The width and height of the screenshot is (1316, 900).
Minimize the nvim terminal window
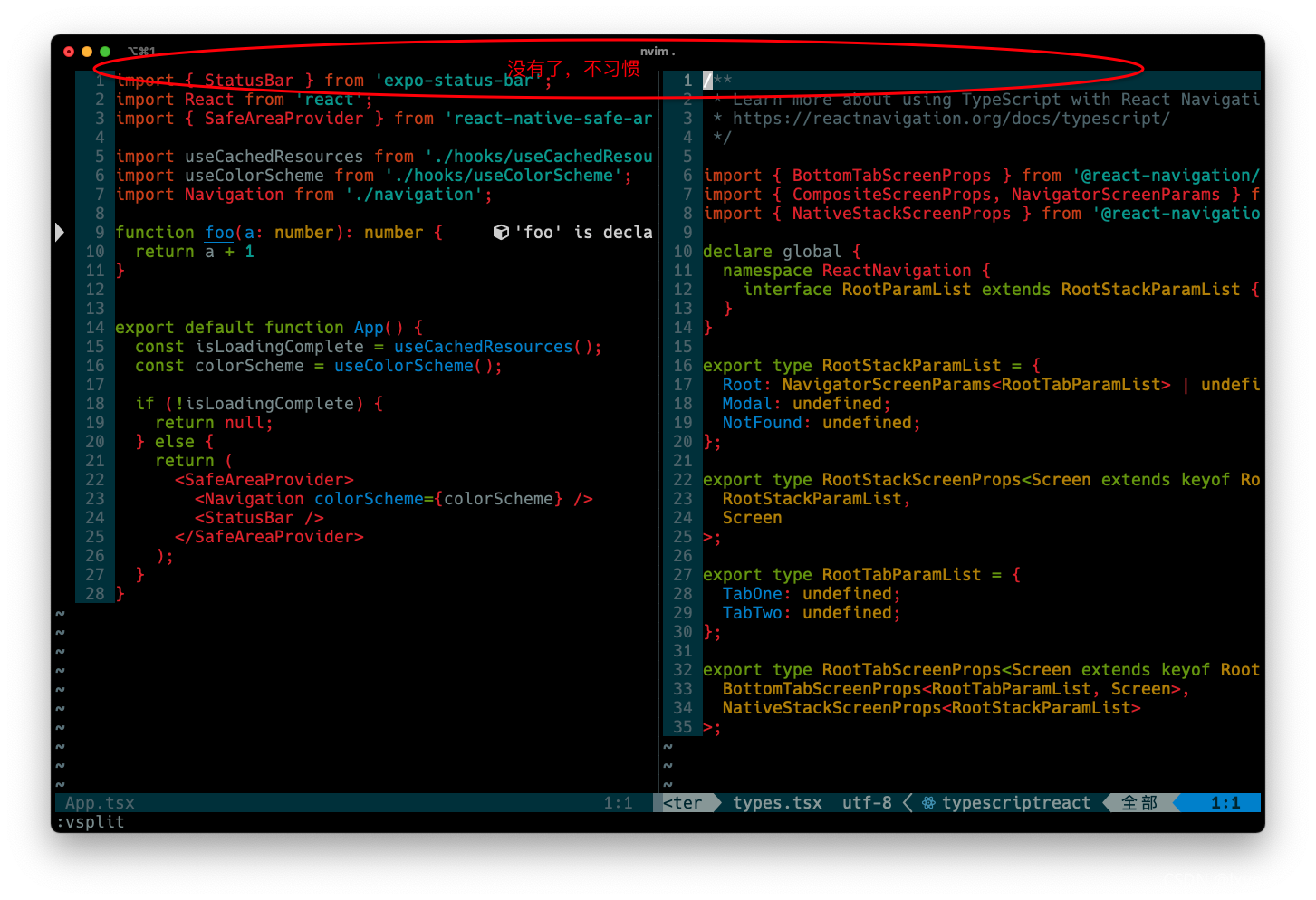click(x=87, y=52)
